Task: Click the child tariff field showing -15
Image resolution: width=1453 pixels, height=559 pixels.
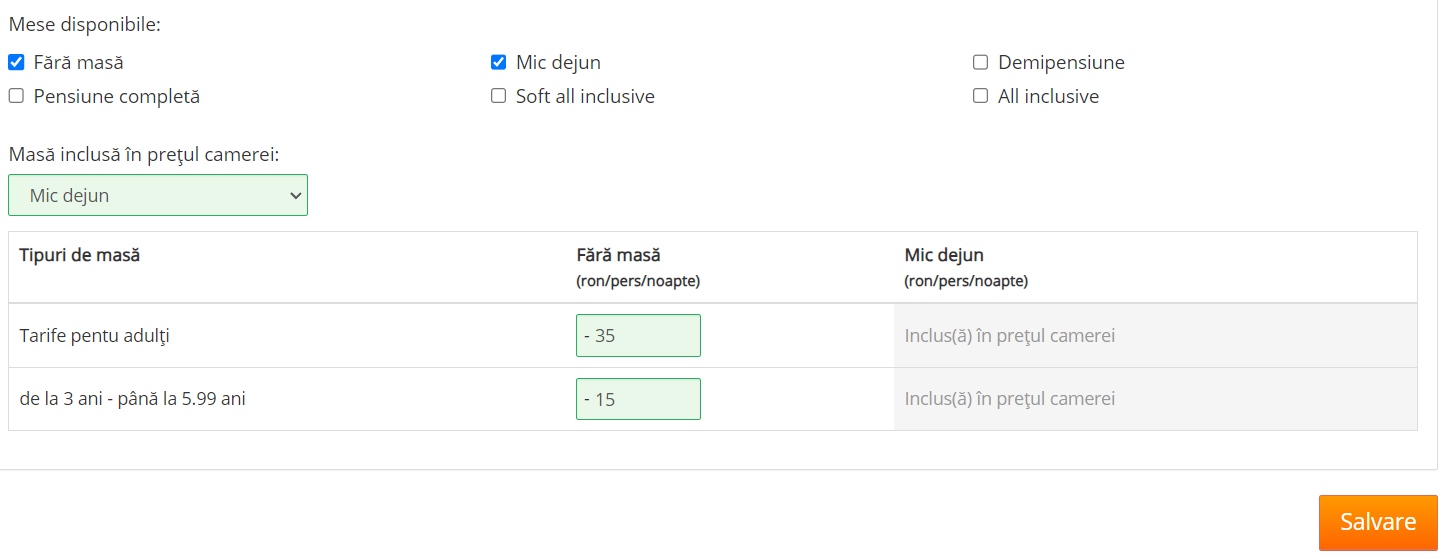Action: pos(638,399)
